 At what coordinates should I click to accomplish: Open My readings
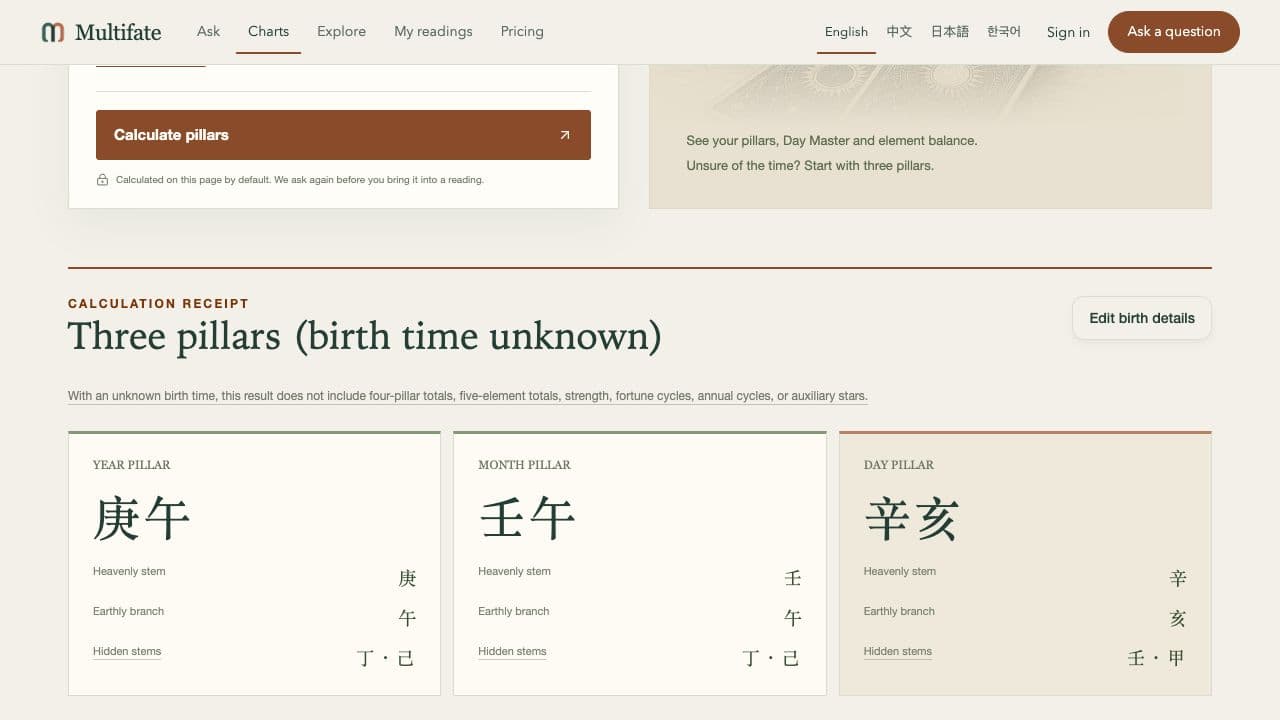[x=433, y=31]
